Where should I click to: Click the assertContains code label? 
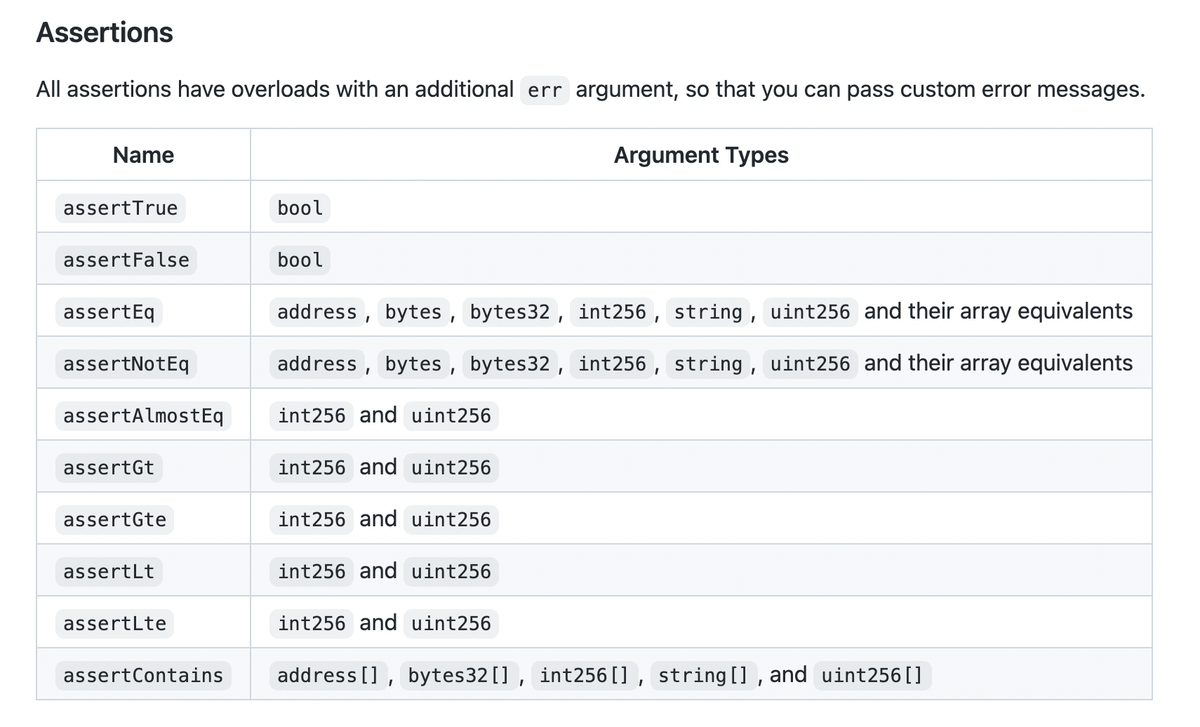coord(143,676)
